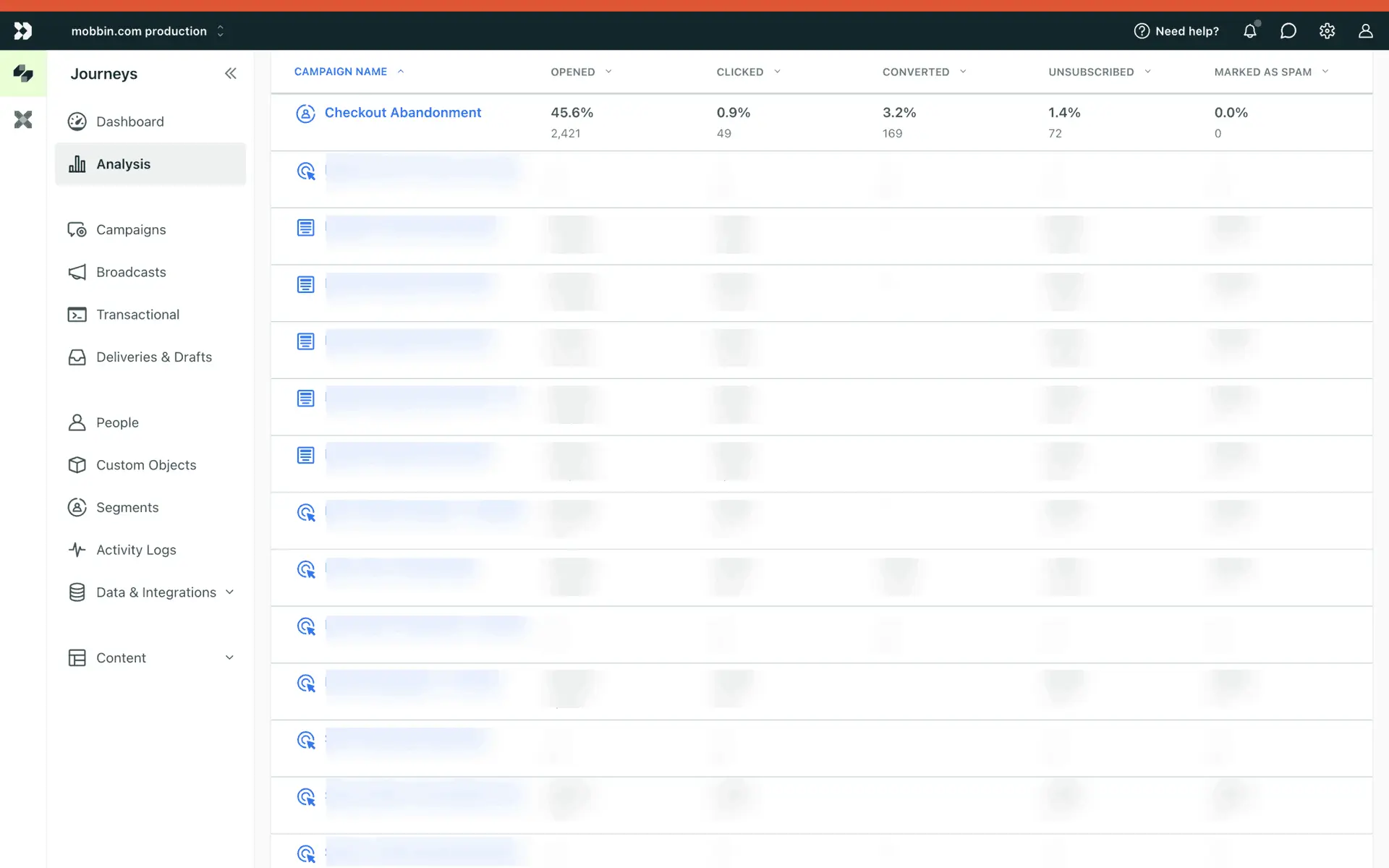This screenshot has width=1389, height=868.
Task: Open the mobbin.com production workspace switcher
Action: pos(148,31)
